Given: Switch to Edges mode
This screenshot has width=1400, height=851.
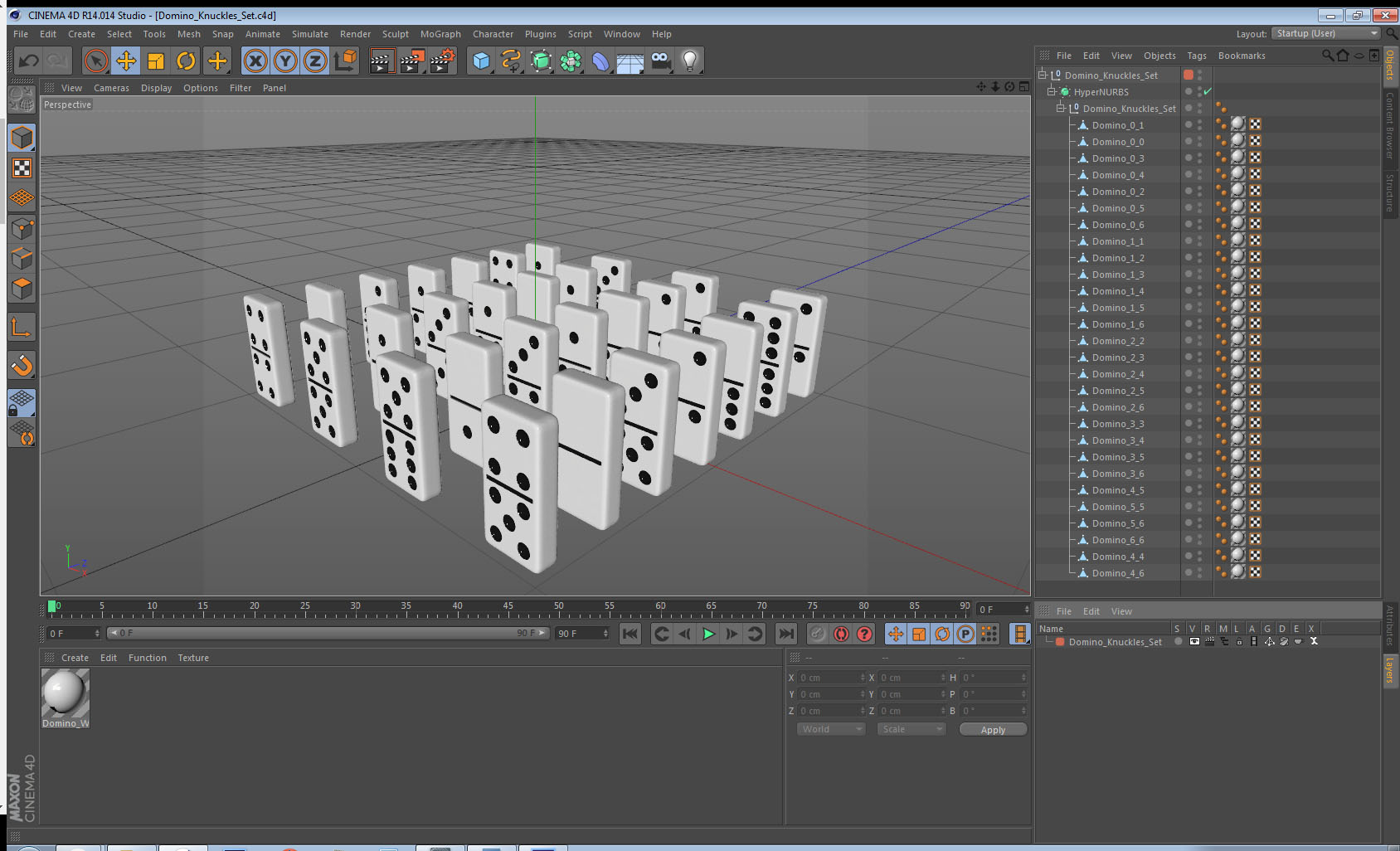Looking at the screenshot, I should point(22,258).
